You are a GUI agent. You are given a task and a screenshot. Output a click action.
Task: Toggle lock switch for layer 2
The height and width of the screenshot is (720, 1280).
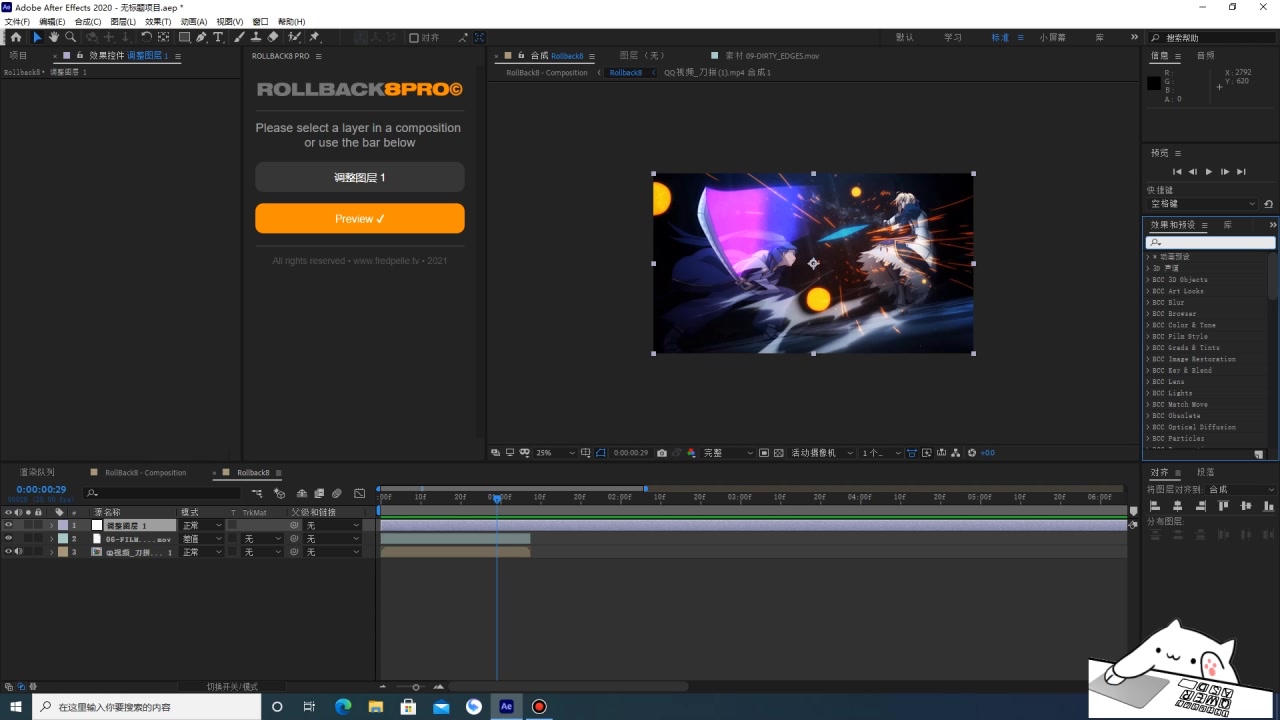click(38, 538)
